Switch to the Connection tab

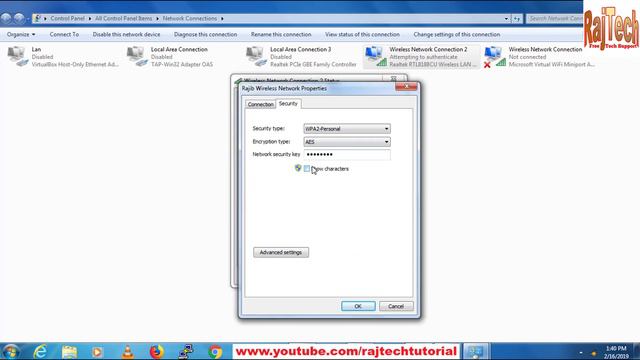(x=260, y=104)
